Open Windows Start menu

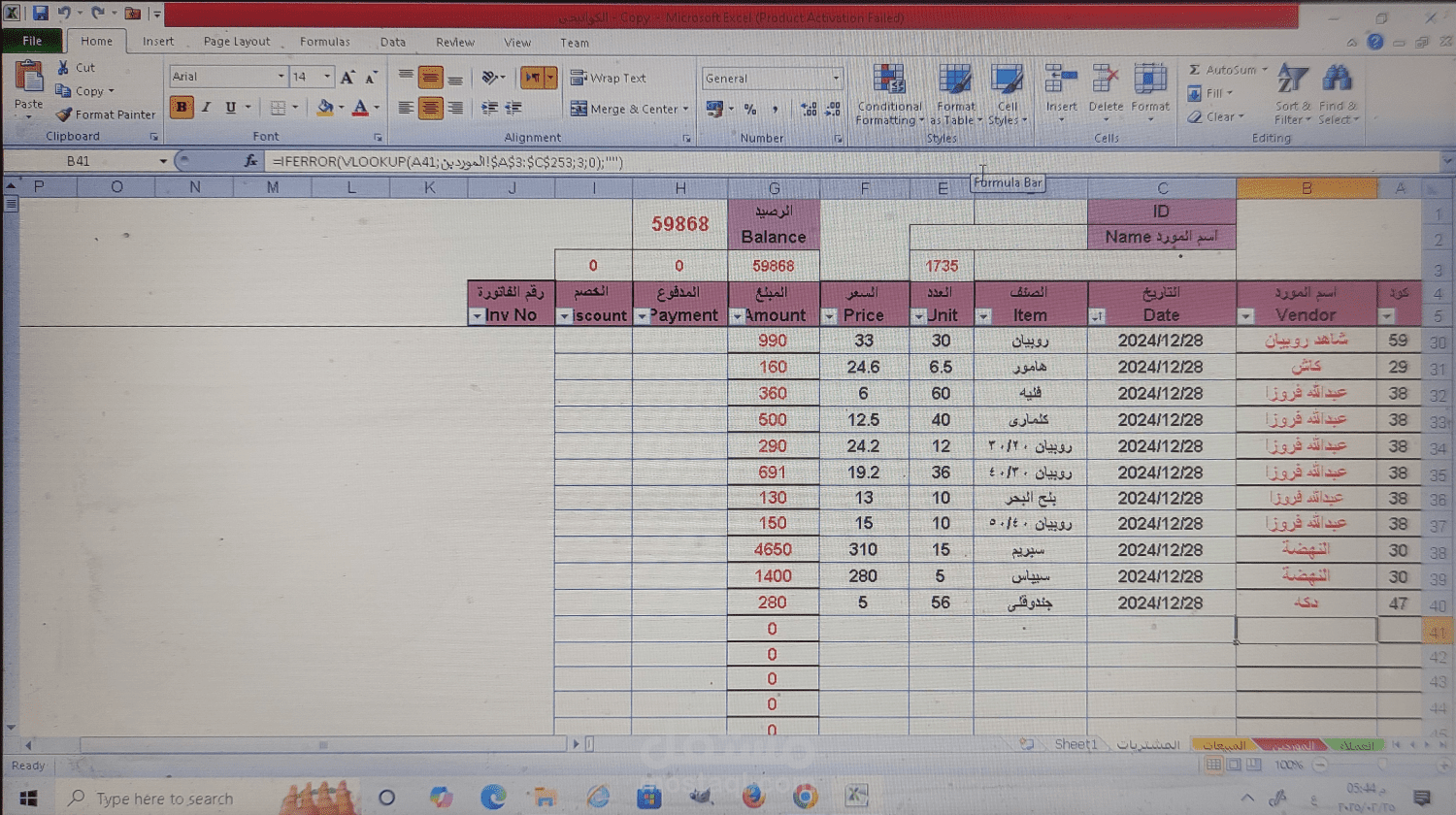coord(28,798)
